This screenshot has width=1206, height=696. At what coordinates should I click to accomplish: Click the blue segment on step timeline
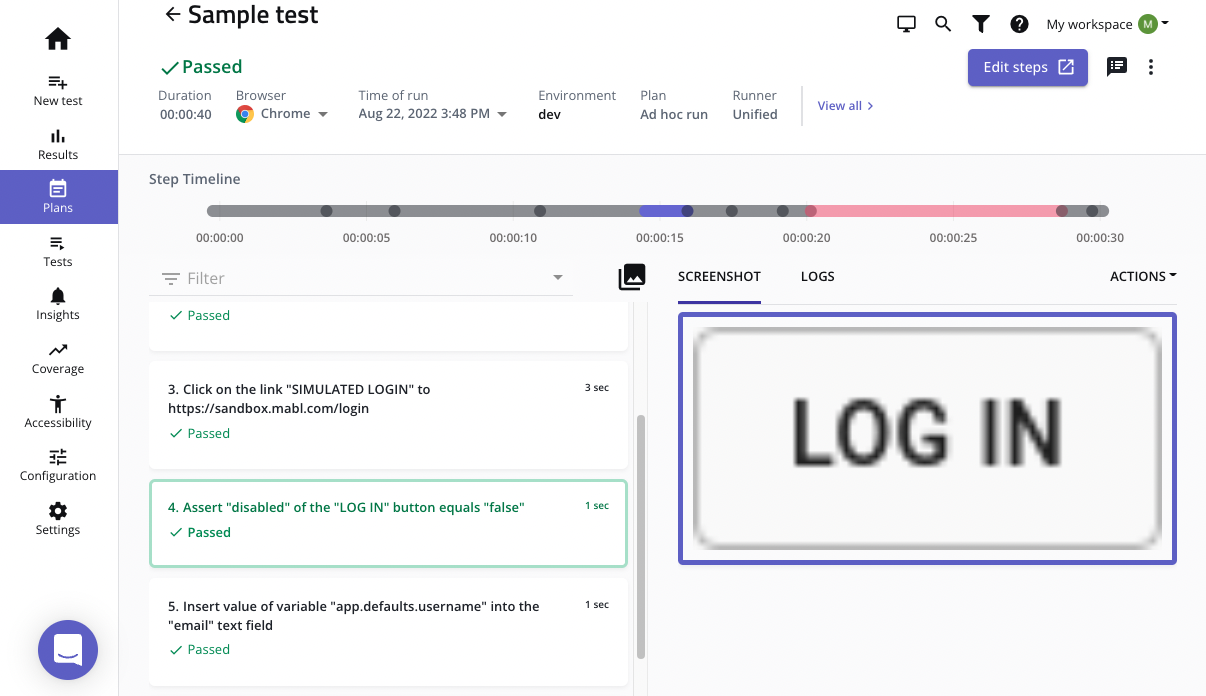coord(661,211)
